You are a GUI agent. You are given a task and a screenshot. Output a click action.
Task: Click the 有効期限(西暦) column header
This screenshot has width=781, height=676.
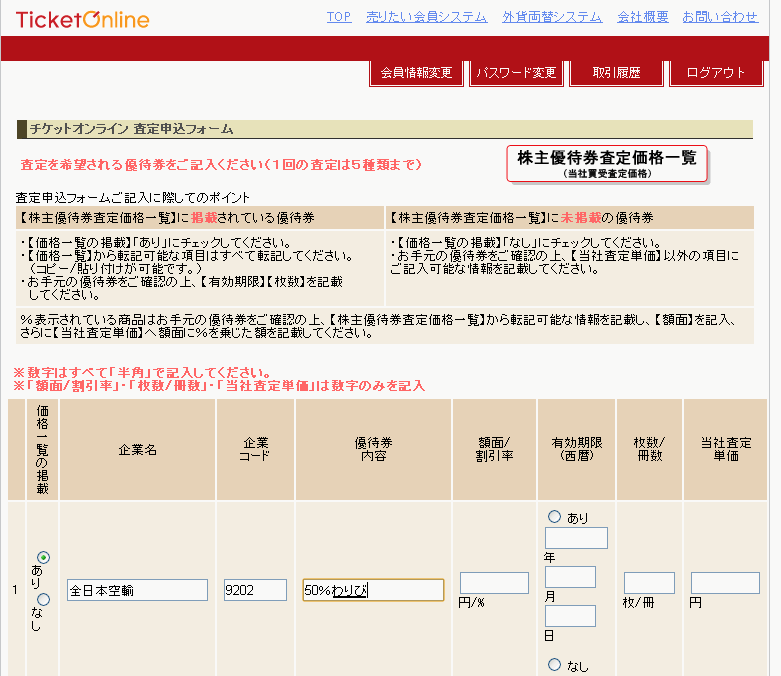point(577,449)
